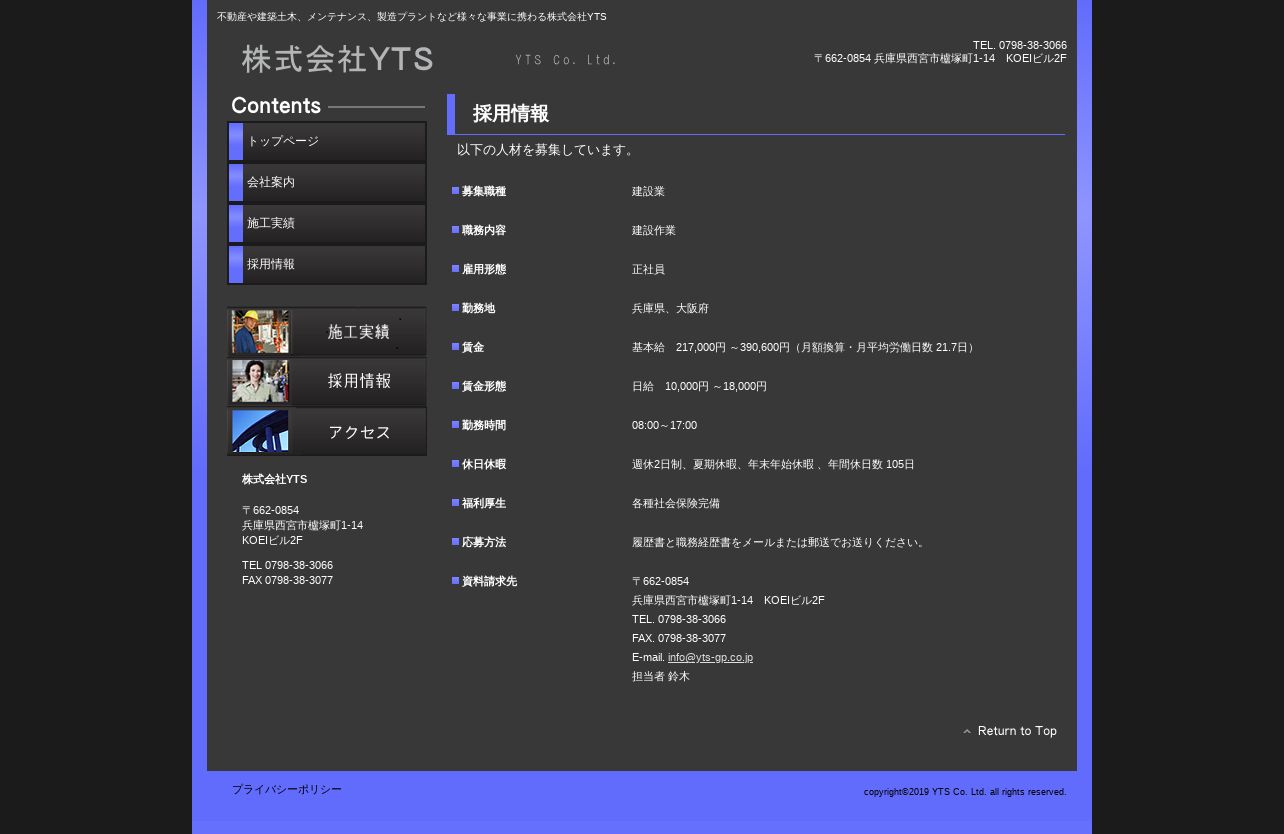Click the bold 株式会社YTS sidebar company name
This screenshot has width=1284, height=834.
click(274, 479)
